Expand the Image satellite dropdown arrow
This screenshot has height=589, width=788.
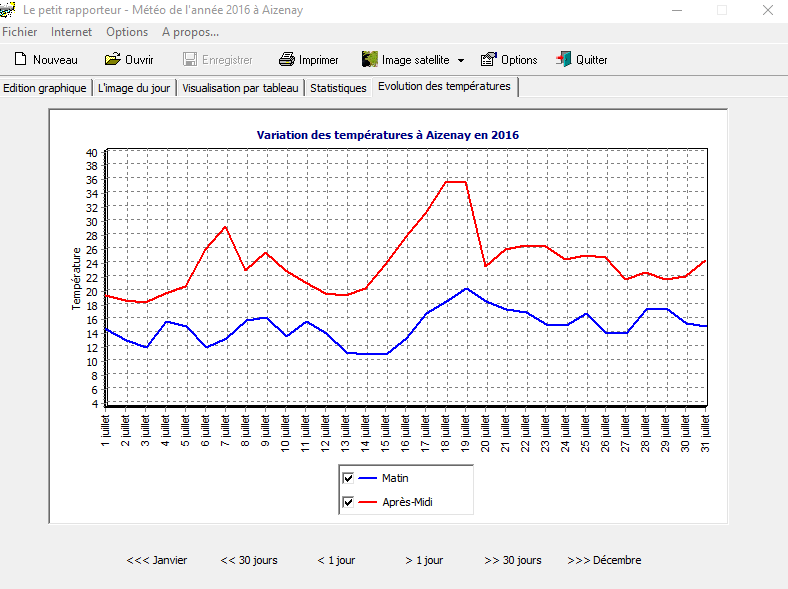[x=460, y=61]
